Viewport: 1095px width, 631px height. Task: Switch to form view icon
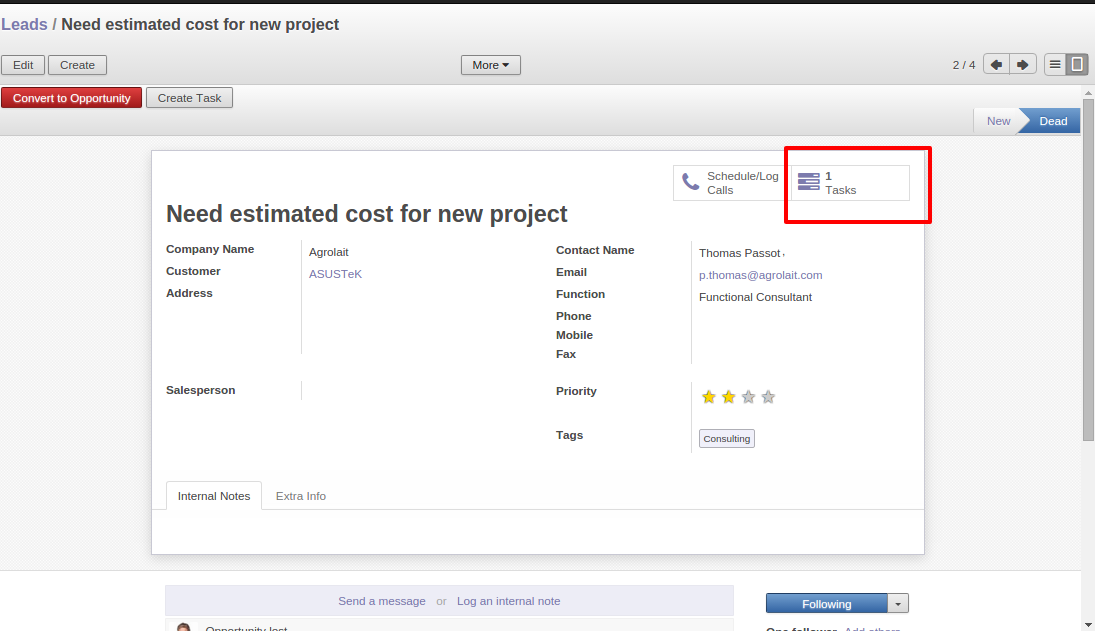tap(1078, 65)
